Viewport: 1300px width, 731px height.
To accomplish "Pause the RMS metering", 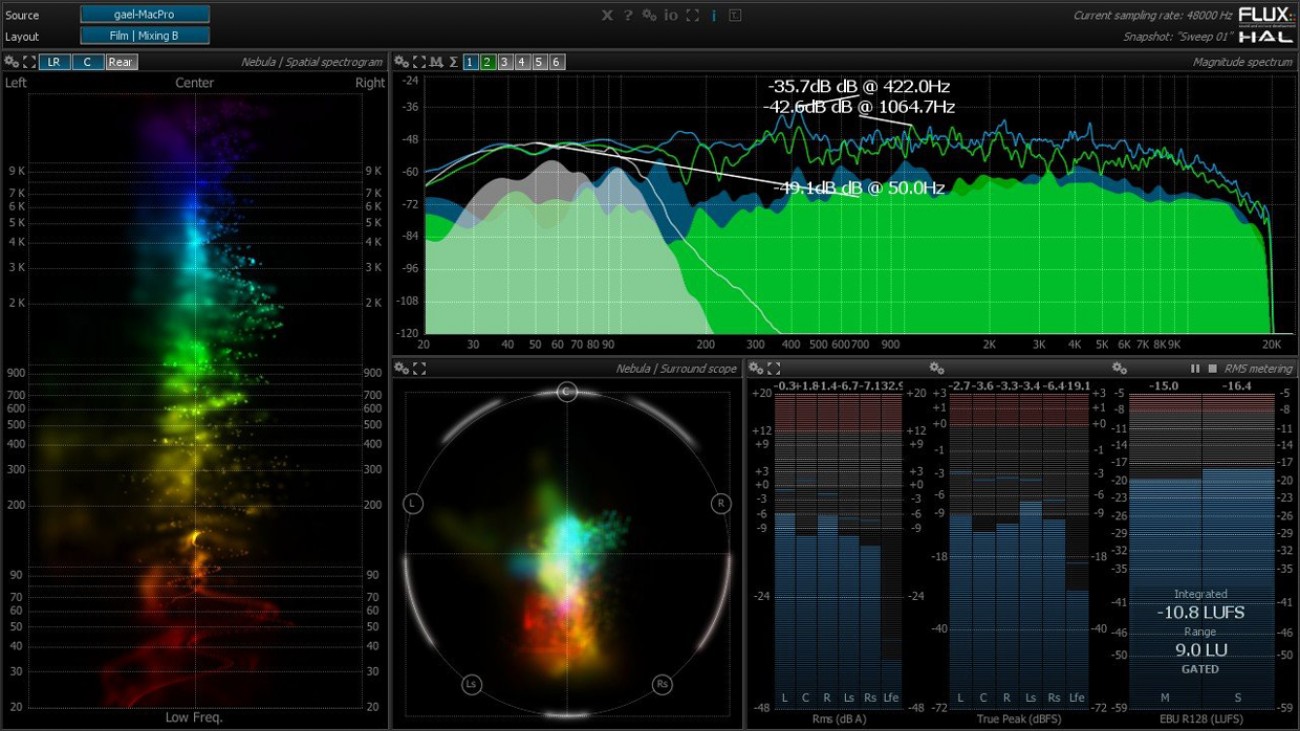I will click(x=1196, y=368).
